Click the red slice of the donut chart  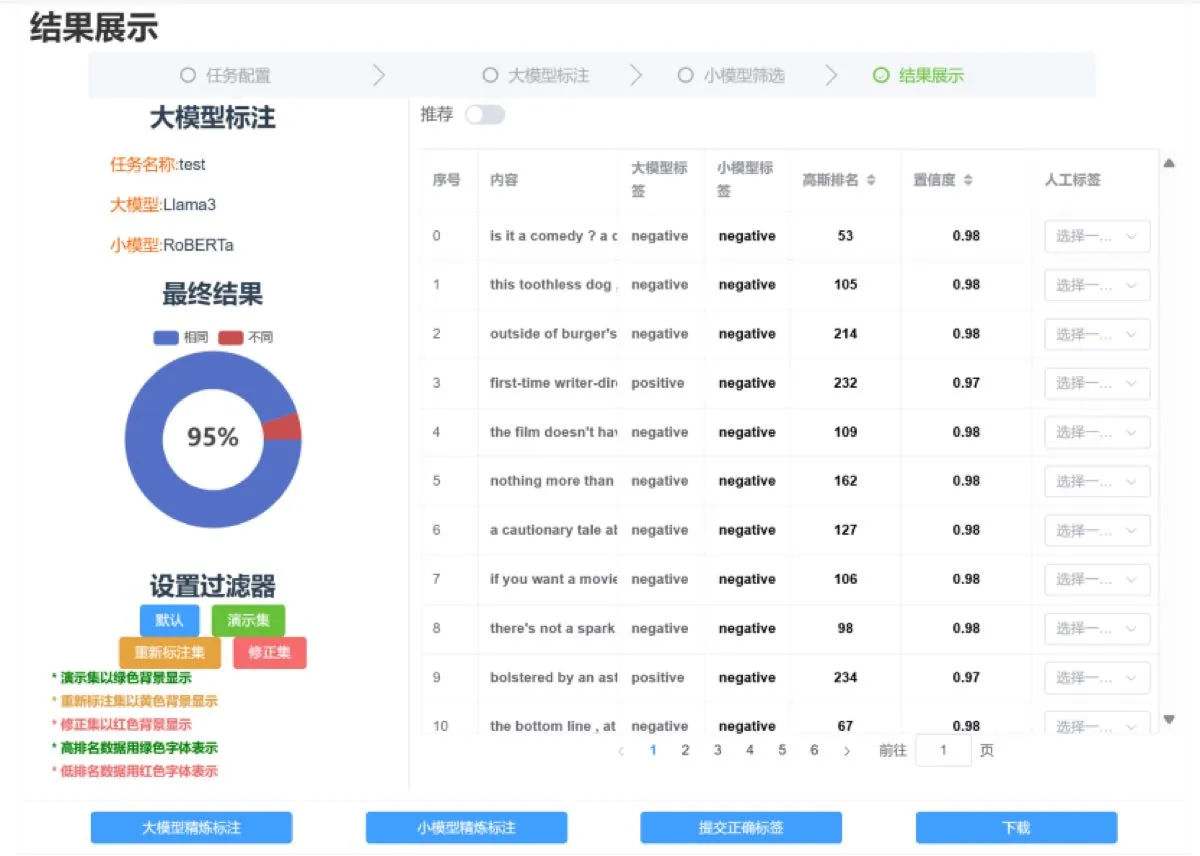(x=284, y=427)
